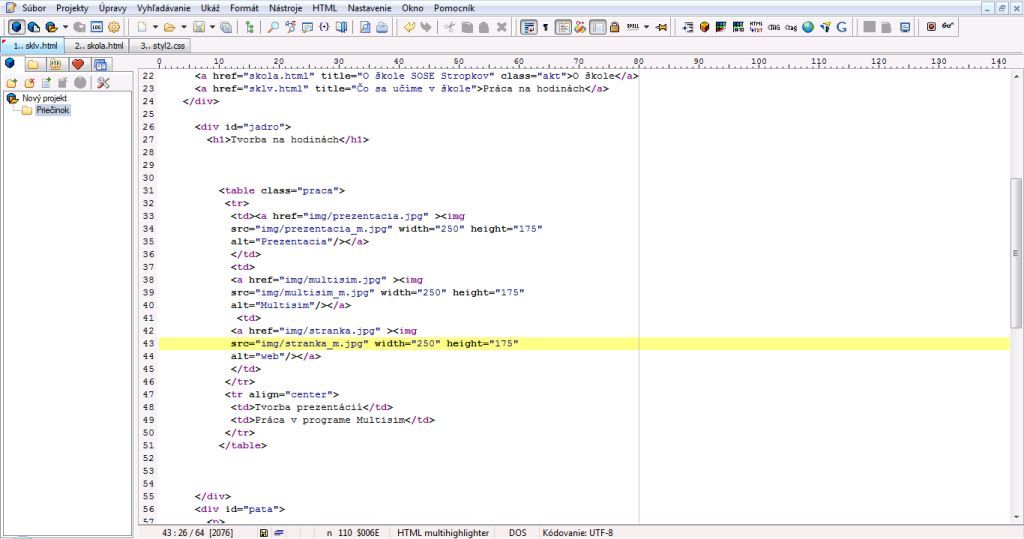1024x539 pixels.
Task: Click the scissors cut icon
Action: 449,27
